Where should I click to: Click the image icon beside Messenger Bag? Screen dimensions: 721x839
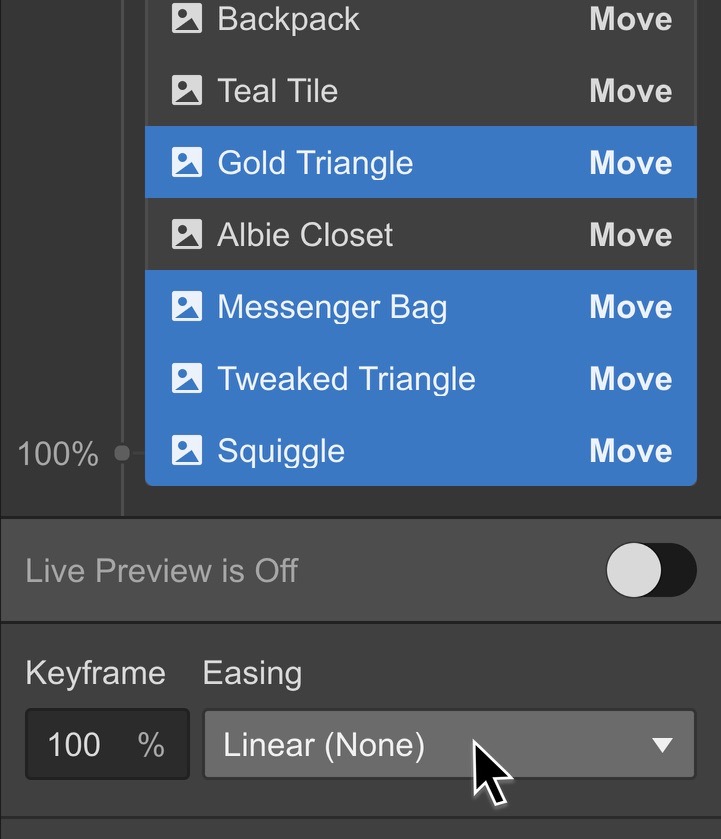[187, 306]
